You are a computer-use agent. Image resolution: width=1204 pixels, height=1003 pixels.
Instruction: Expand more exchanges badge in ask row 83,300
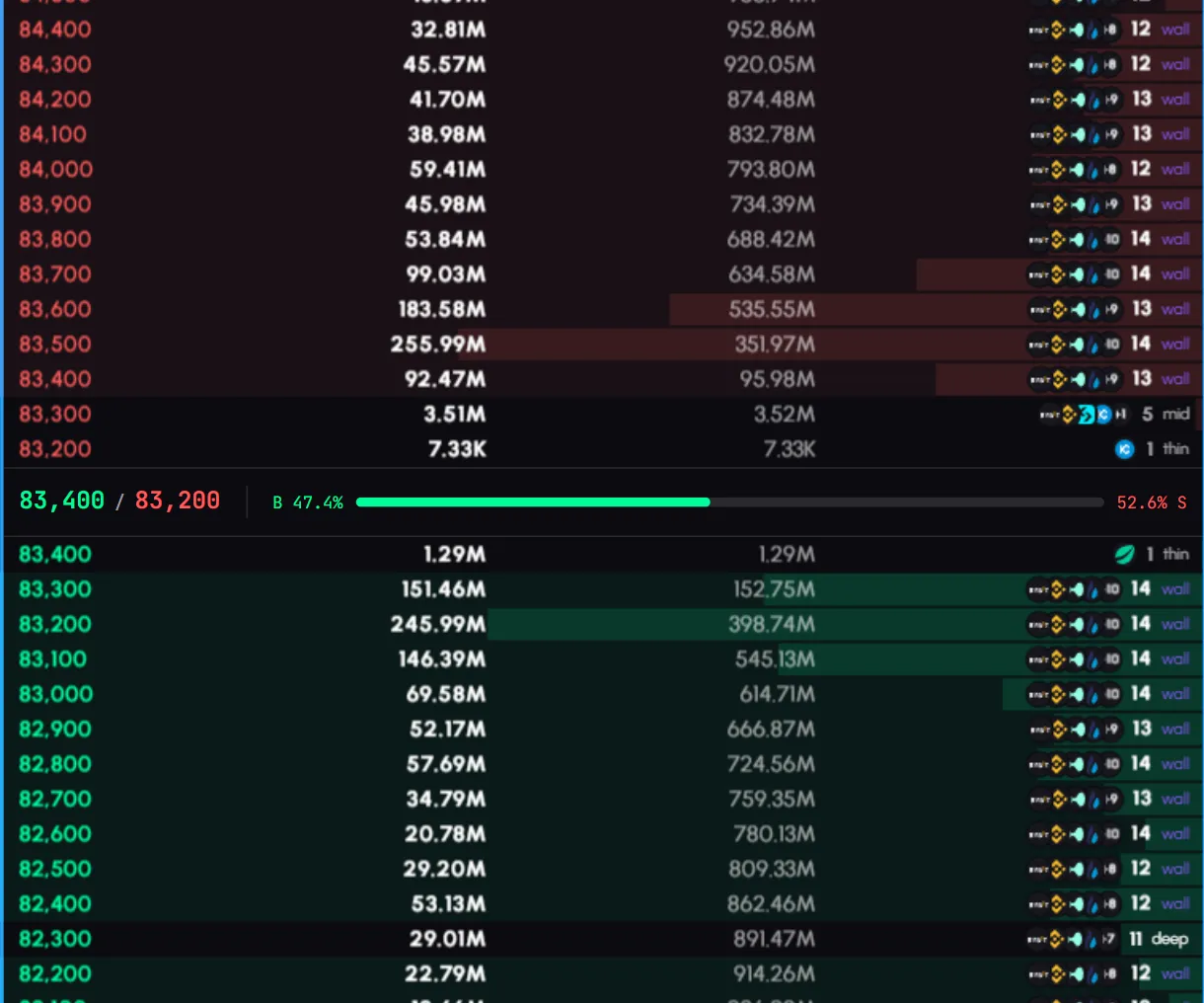click(x=1121, y=415)
